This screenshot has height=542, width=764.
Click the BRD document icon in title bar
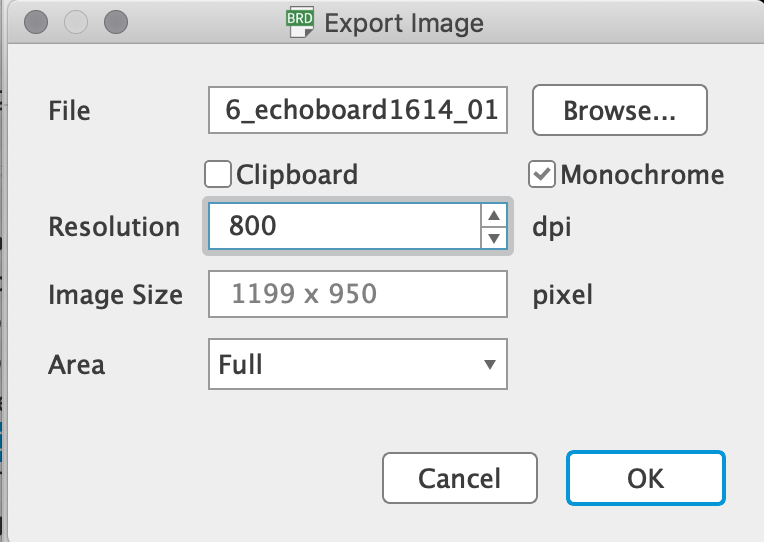point(300,22)
